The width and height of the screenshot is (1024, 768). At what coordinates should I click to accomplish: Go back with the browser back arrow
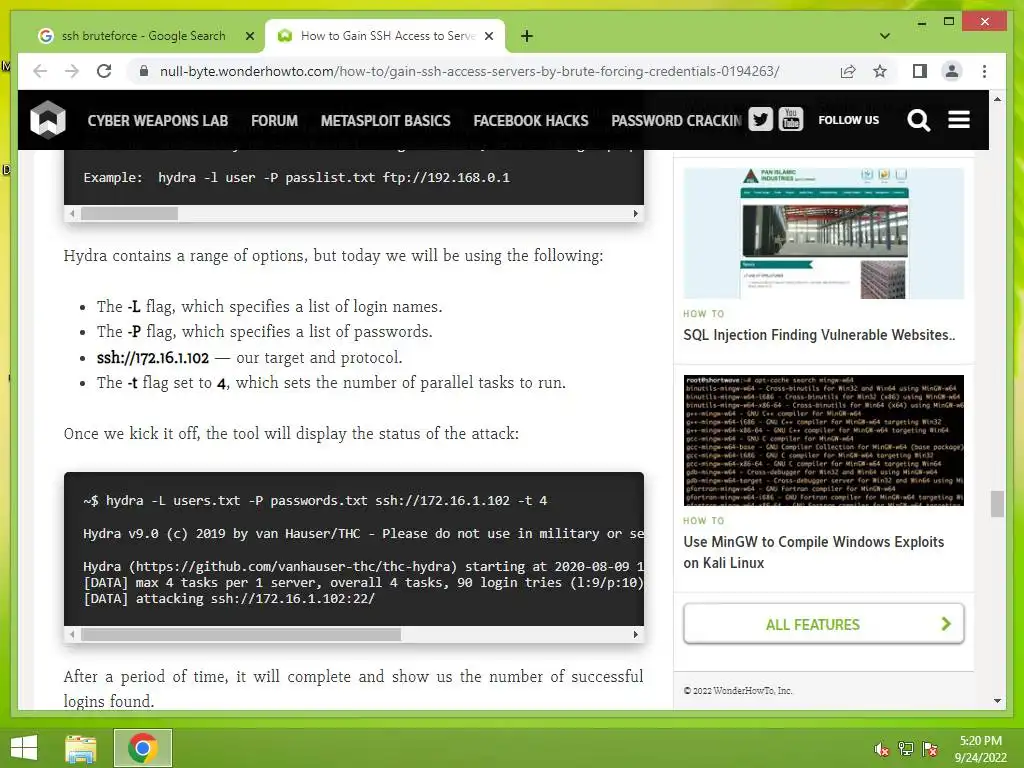[x=40, y=71]
